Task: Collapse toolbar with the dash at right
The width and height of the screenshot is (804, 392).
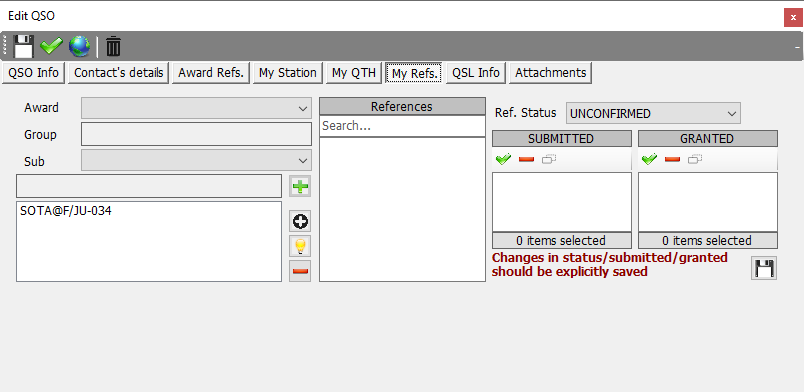Action: point(797,47)
